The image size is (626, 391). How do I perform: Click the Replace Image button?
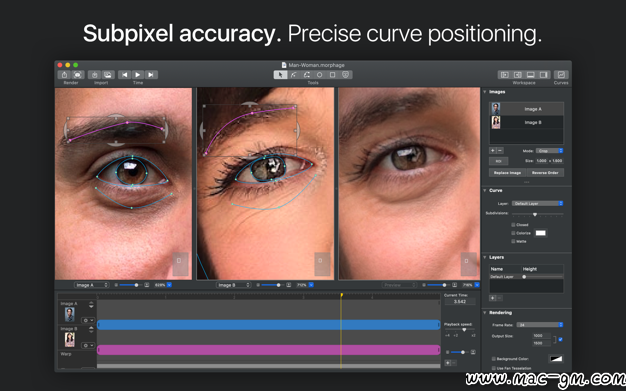click(507, 173)
